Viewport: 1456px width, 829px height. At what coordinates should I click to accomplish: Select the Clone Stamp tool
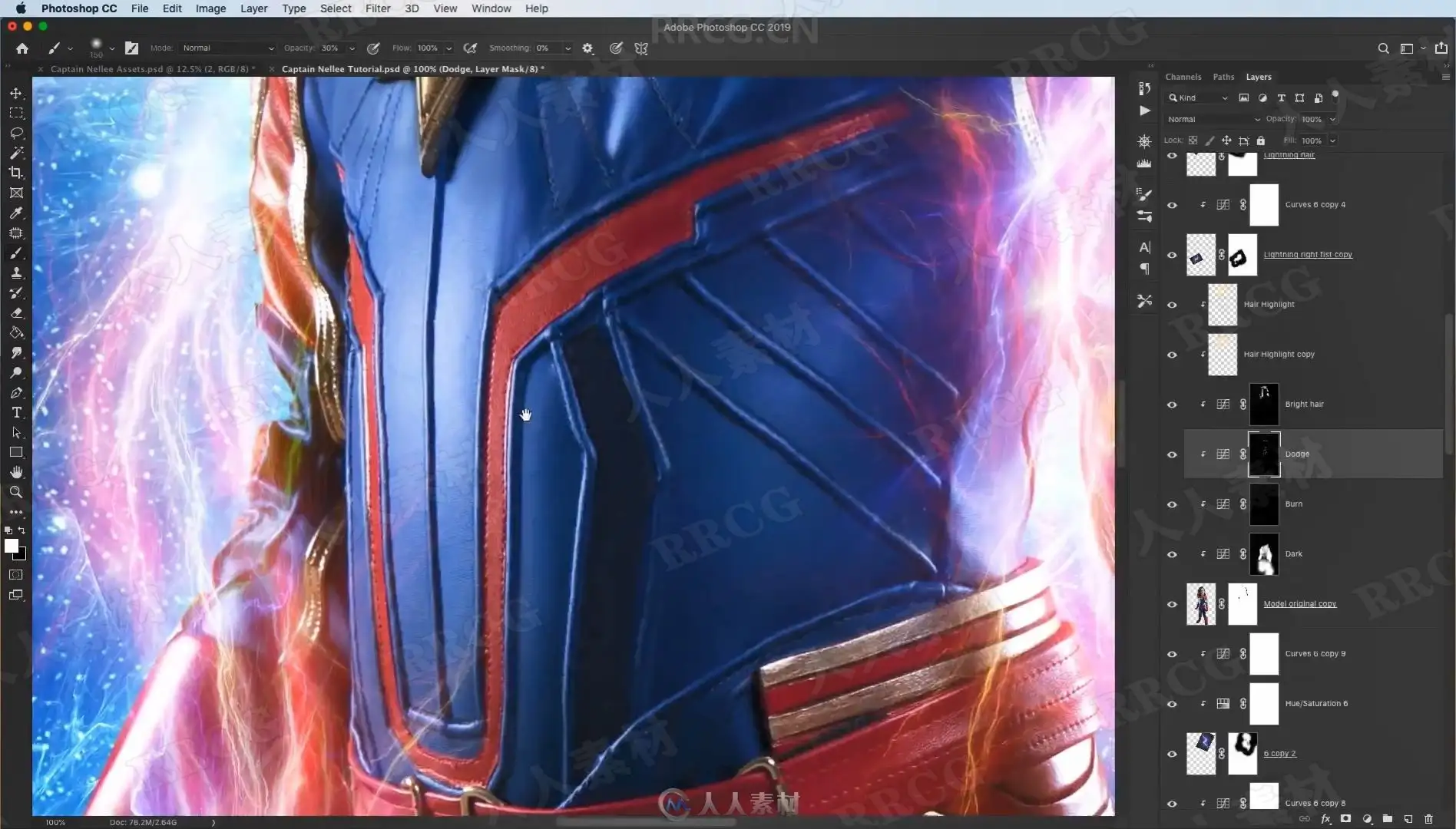point(16,273)
